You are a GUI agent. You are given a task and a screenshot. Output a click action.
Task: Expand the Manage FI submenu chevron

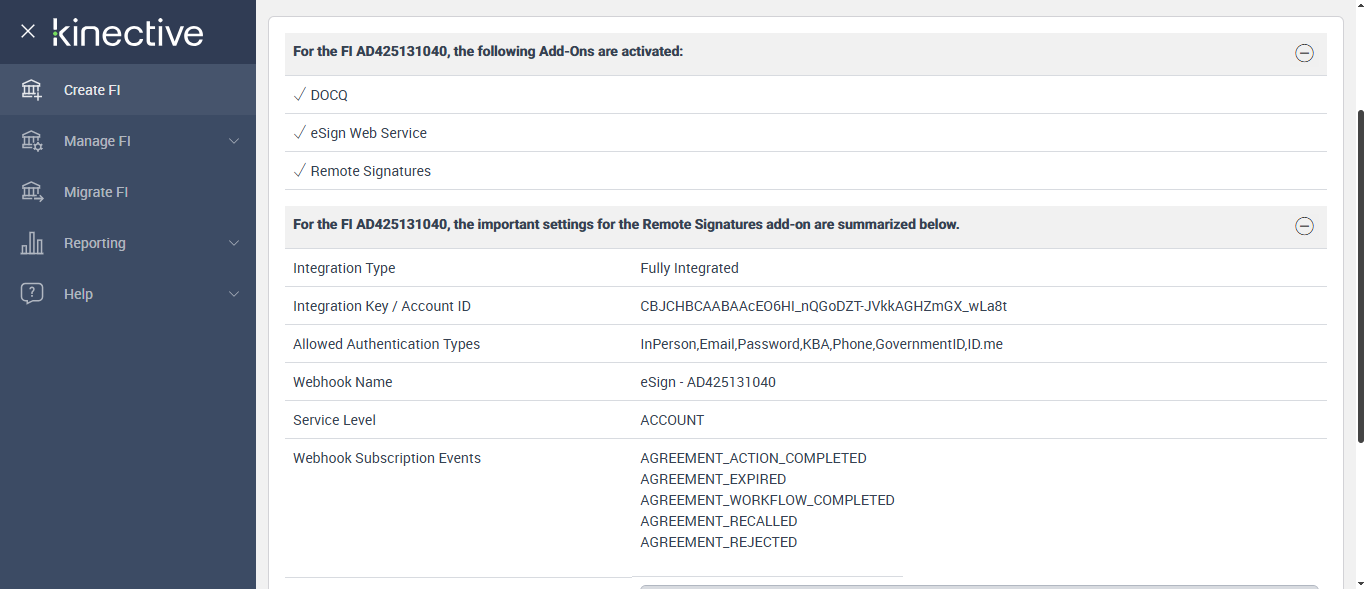(234, 141)
